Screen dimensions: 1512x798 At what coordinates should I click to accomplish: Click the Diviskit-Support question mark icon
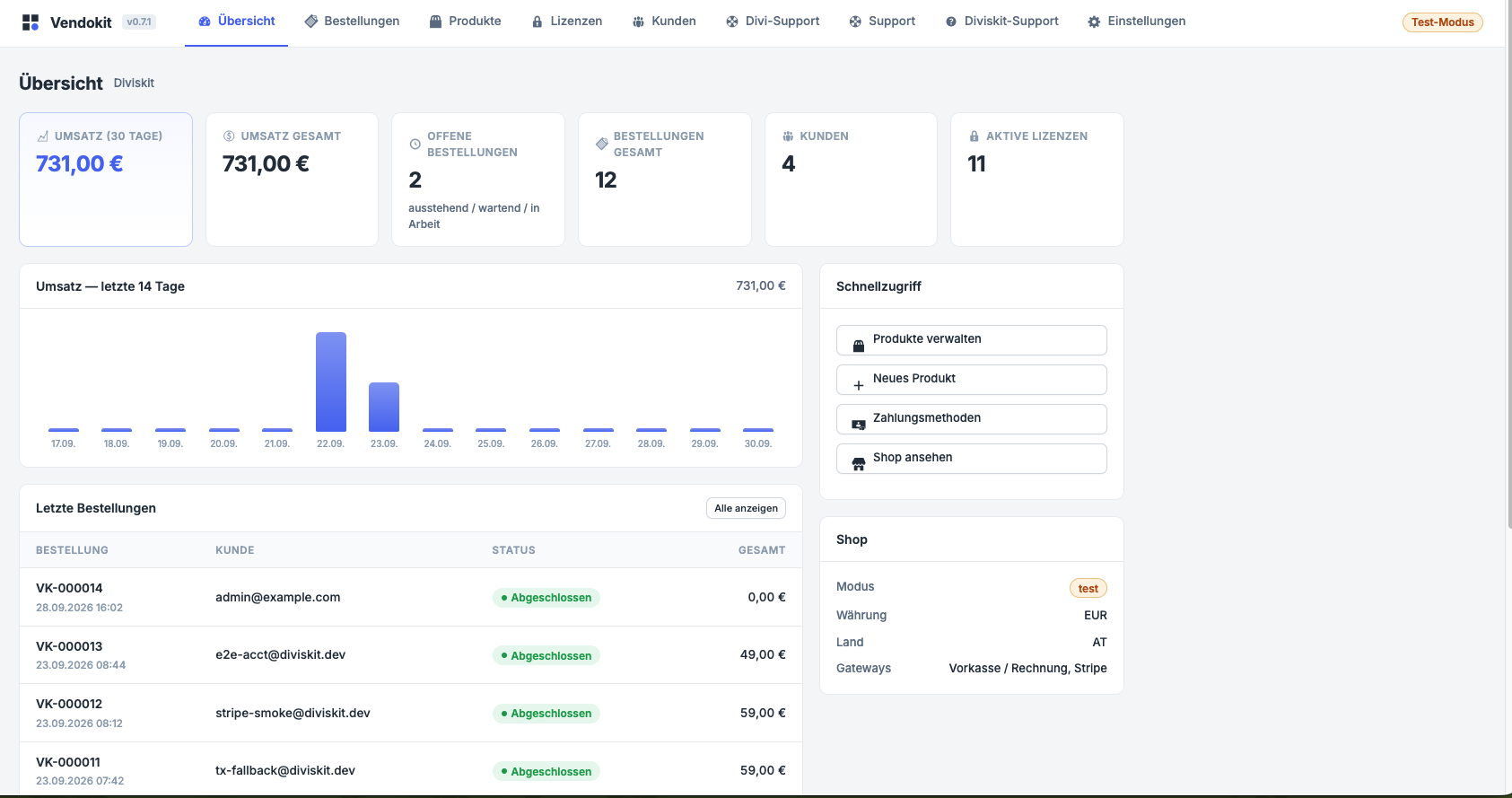coord(951,22)
